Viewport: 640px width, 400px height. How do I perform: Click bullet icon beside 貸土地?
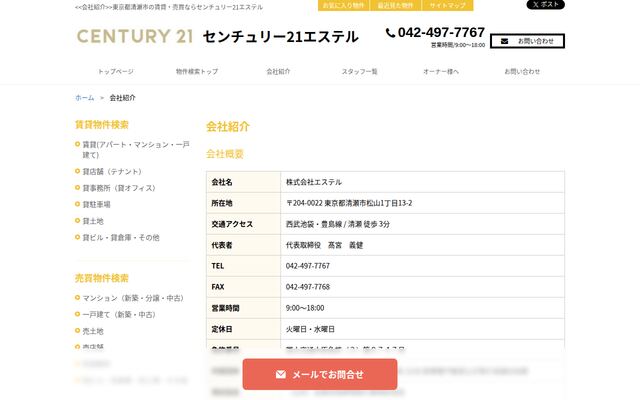coord(78,221)
